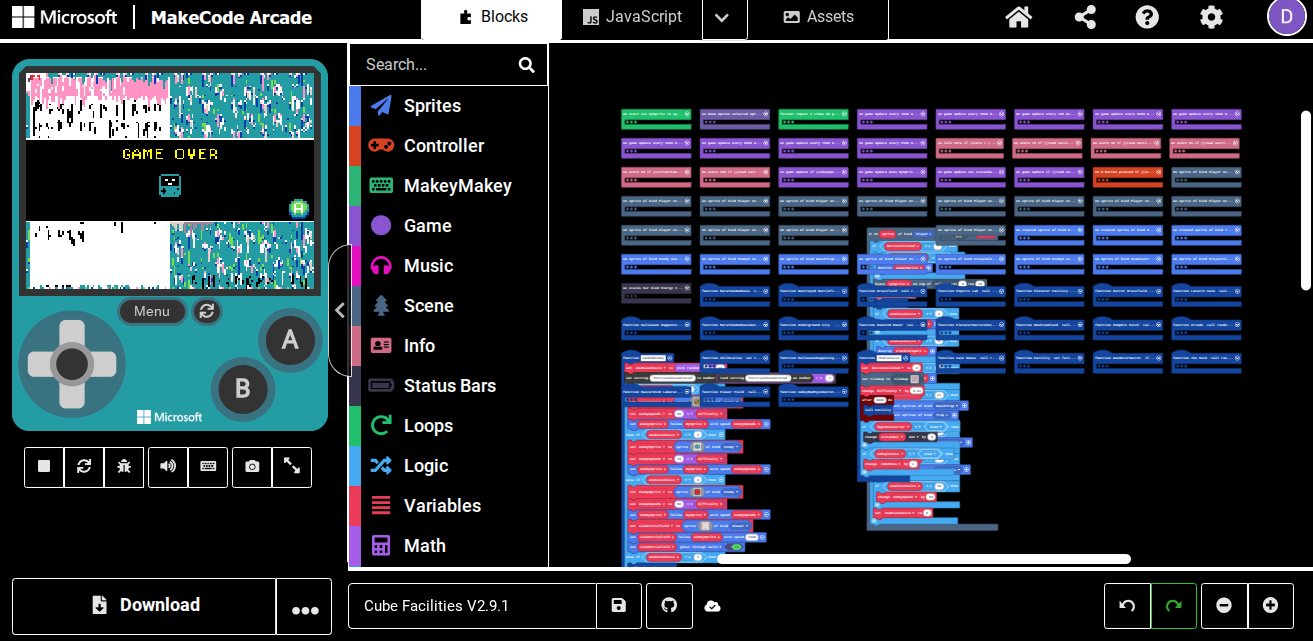Screen dimensions: 1313x641
Task: Click the D-pad center on the console
Action: point(71,364)
